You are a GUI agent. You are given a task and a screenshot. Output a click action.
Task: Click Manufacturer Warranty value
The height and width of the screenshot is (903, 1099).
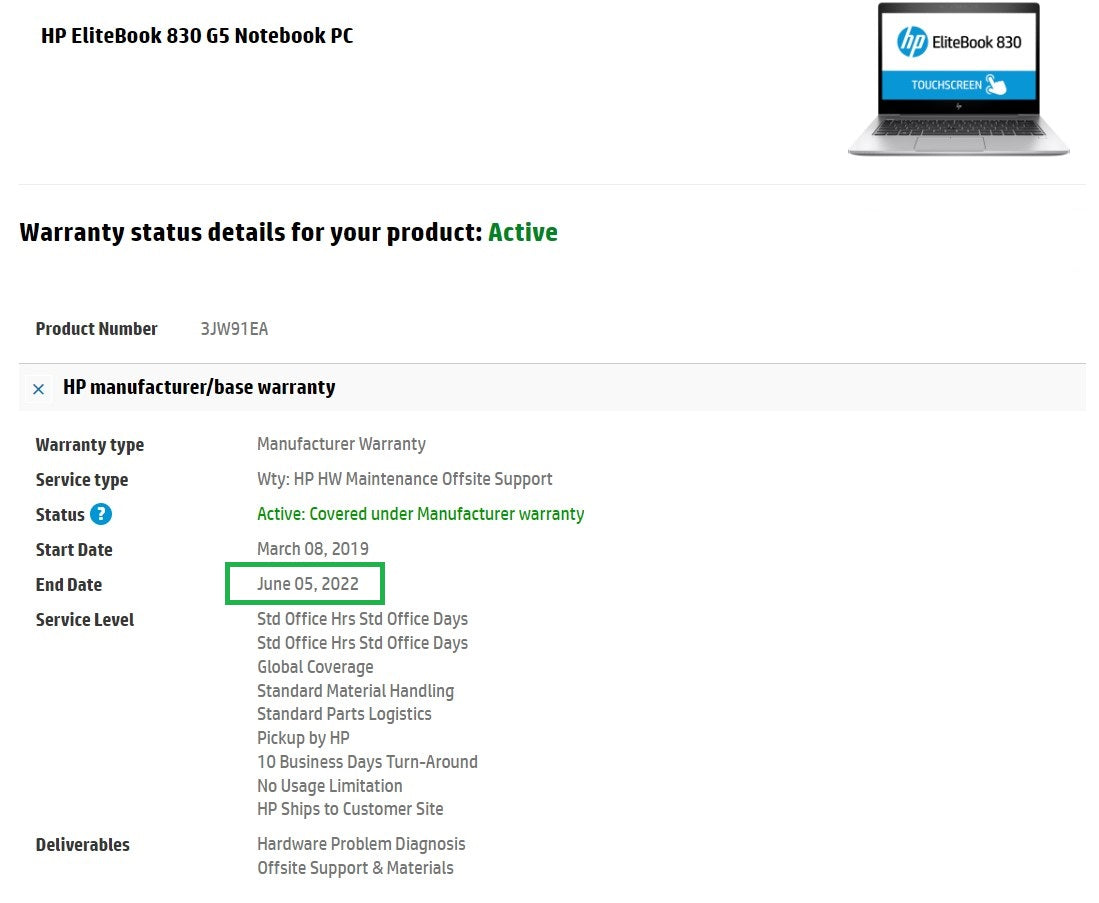coord(341,444)
